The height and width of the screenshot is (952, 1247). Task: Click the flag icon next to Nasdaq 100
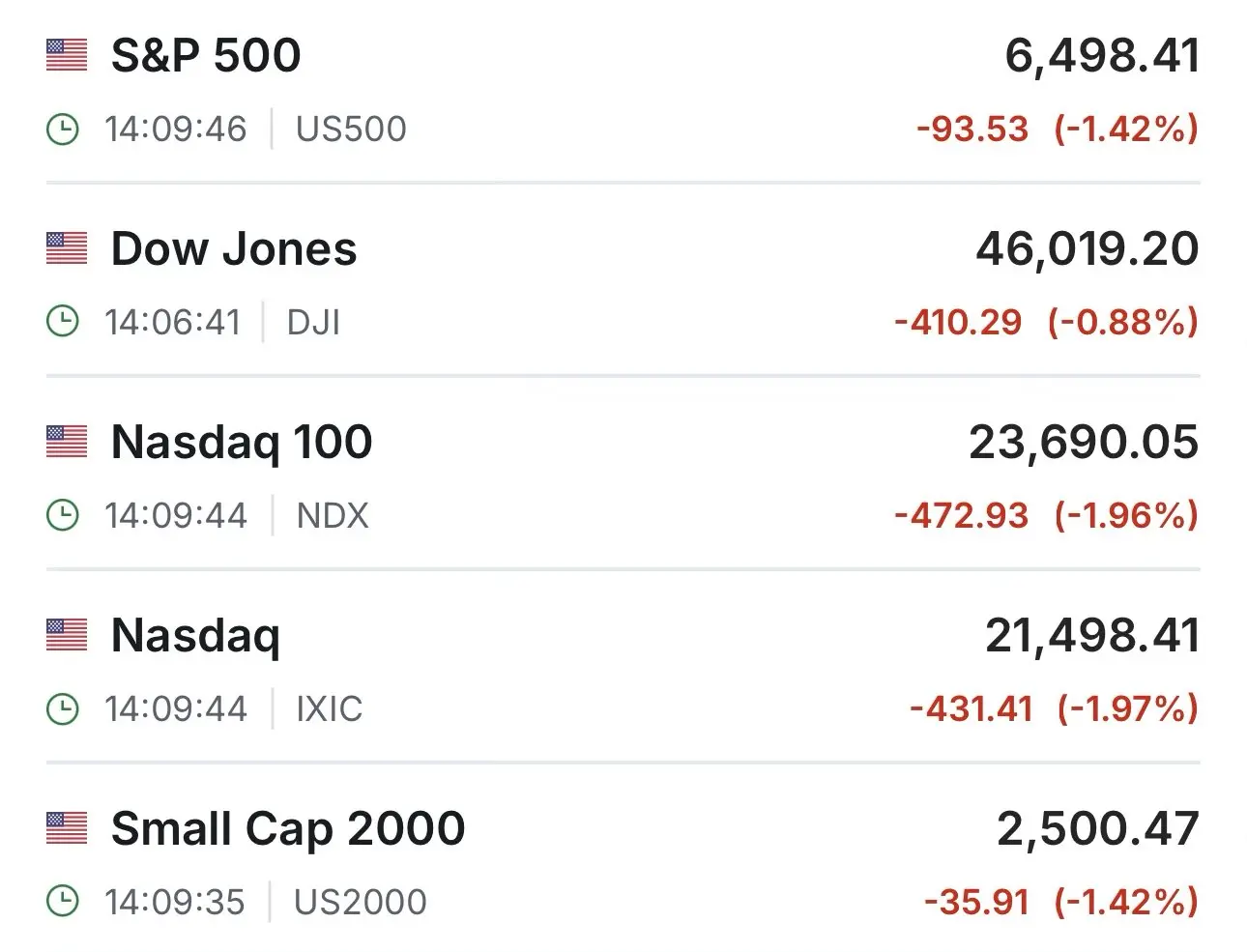pyautogui.click(x=67, y=442)
